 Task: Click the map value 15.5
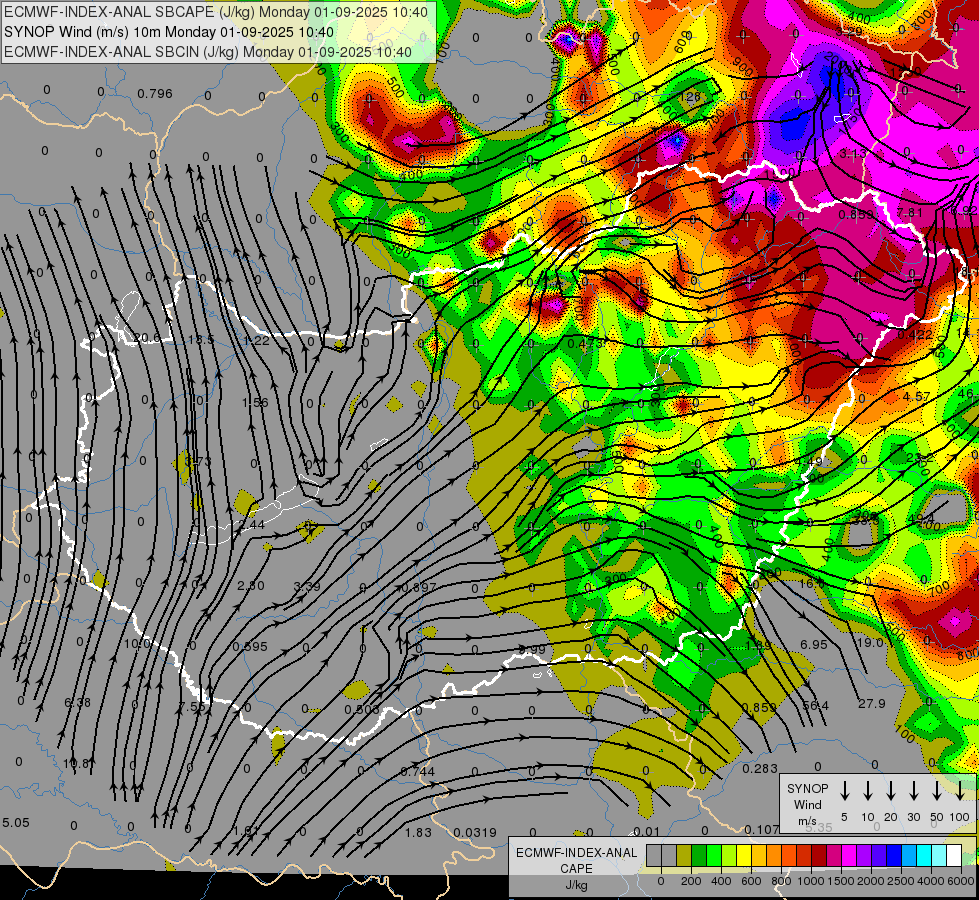201,340
